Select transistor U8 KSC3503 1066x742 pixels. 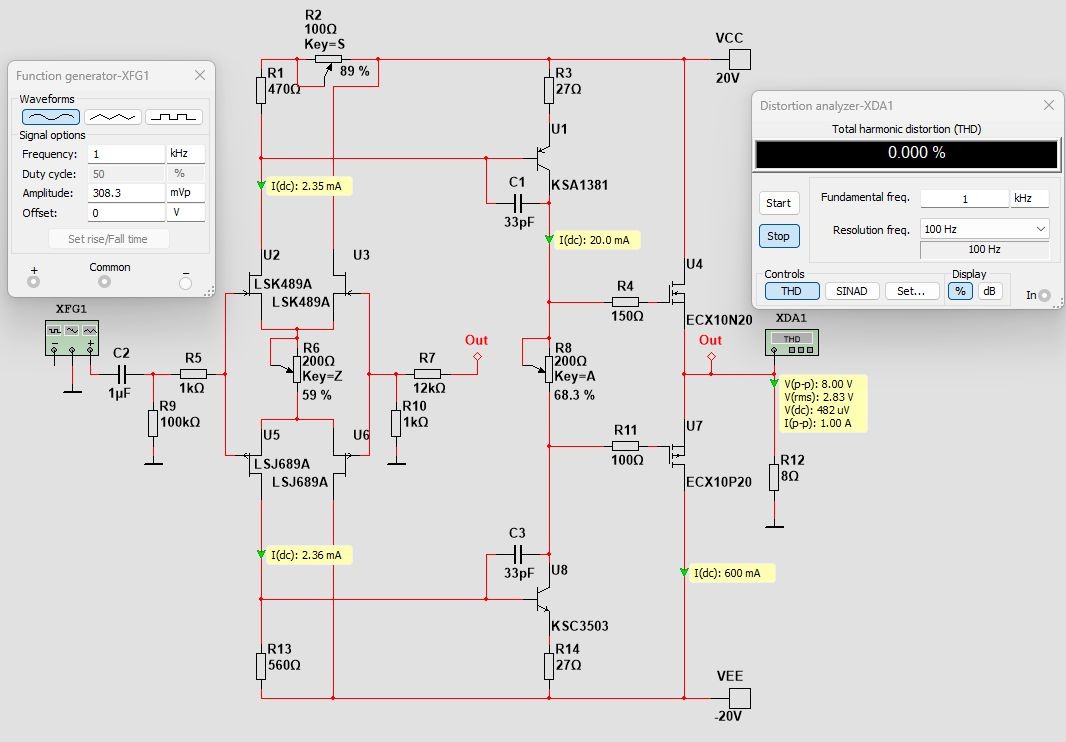[x=544, y=598]
